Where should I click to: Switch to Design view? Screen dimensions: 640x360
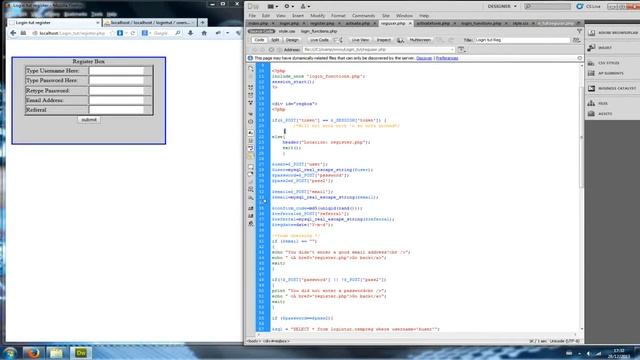point(292,40)
